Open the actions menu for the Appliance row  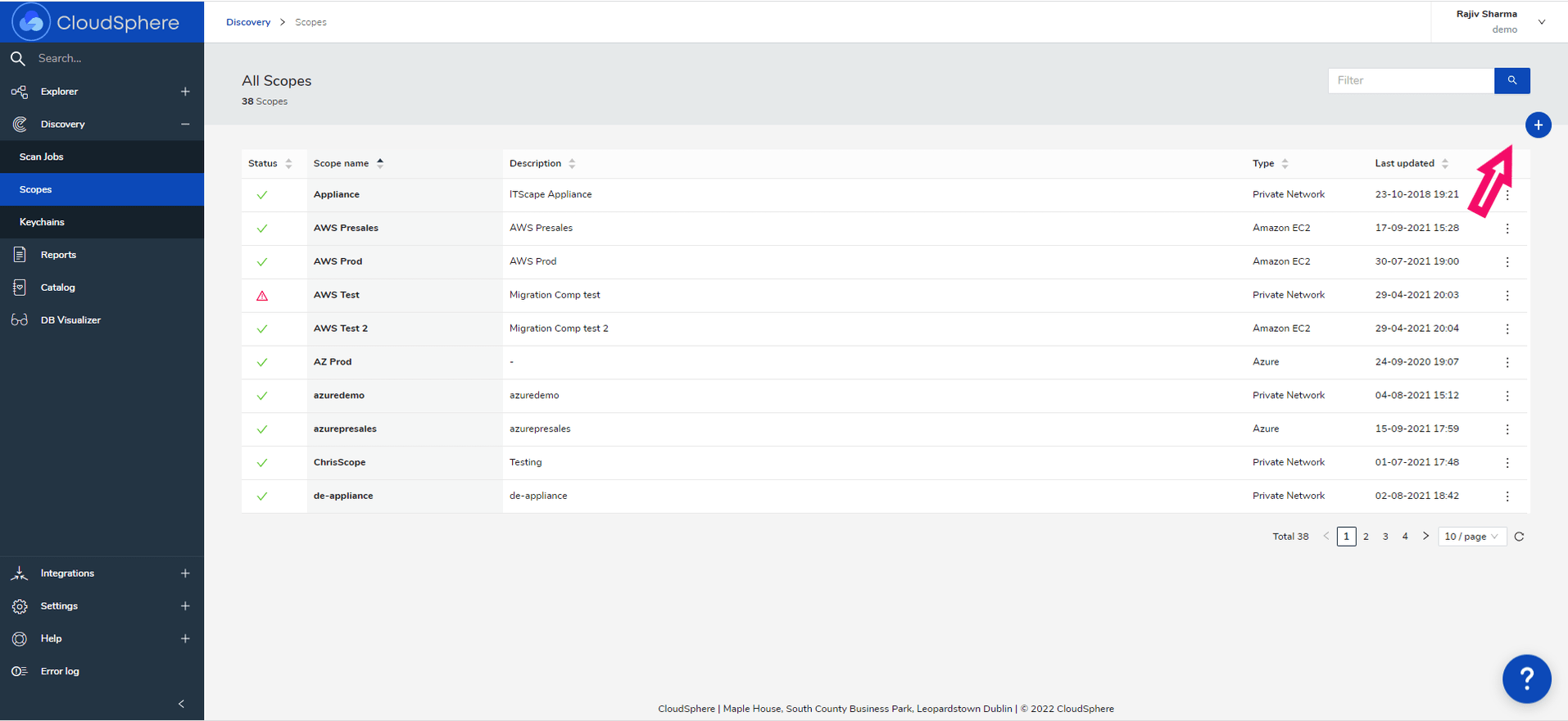click(x=1507, y=195)
